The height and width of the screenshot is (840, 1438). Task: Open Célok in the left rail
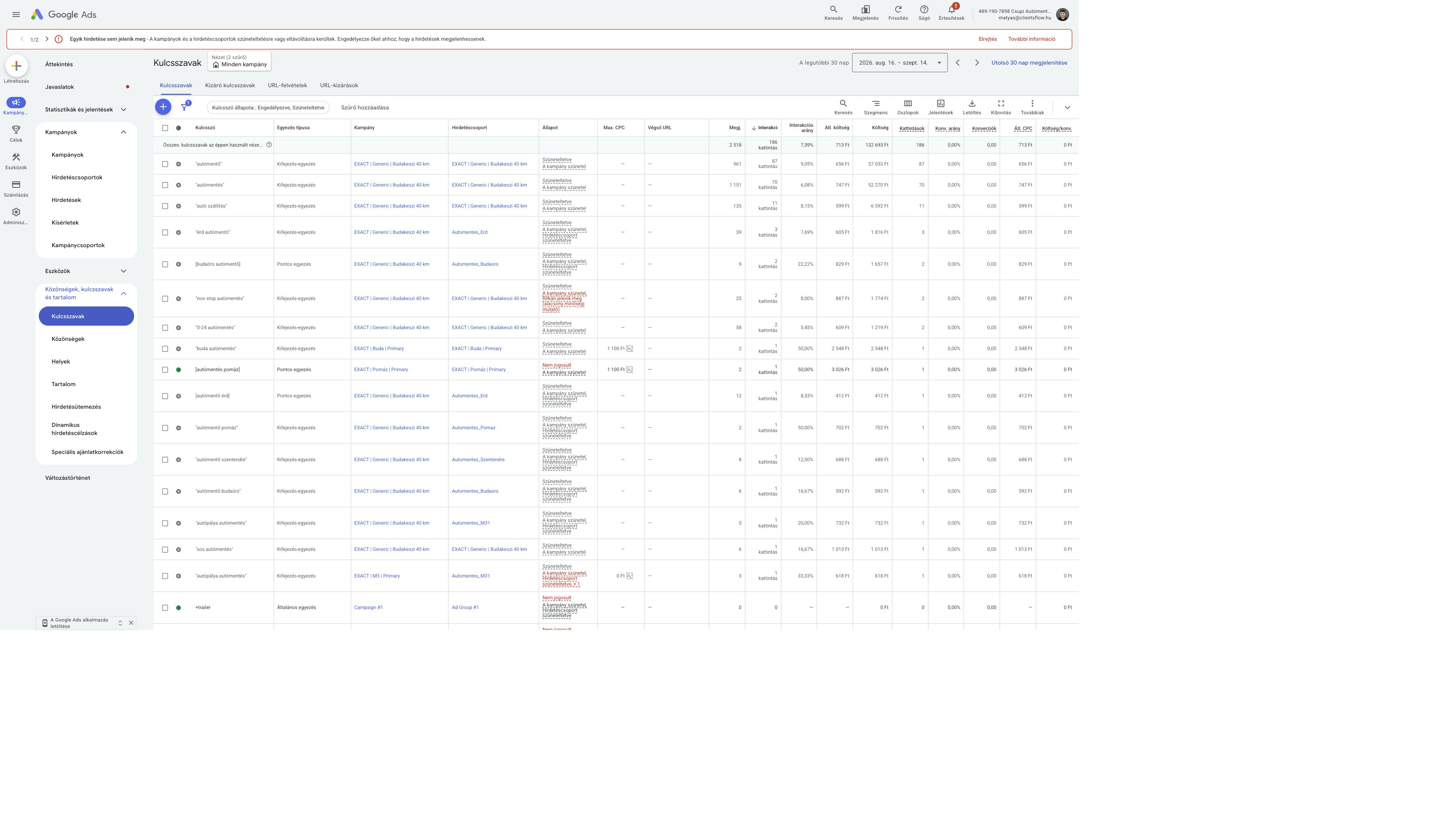(16, 134)
